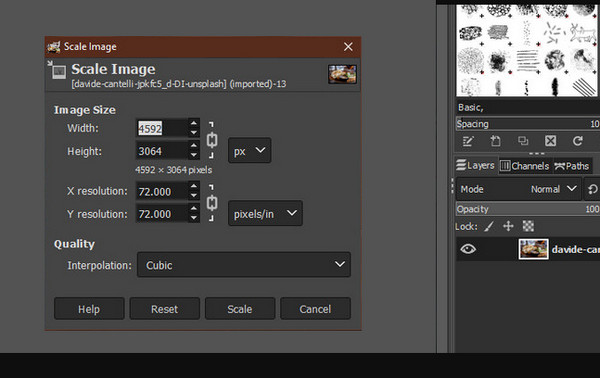Click the Basic brush tag field
600x378 pixels.
[x=528, y=107]
